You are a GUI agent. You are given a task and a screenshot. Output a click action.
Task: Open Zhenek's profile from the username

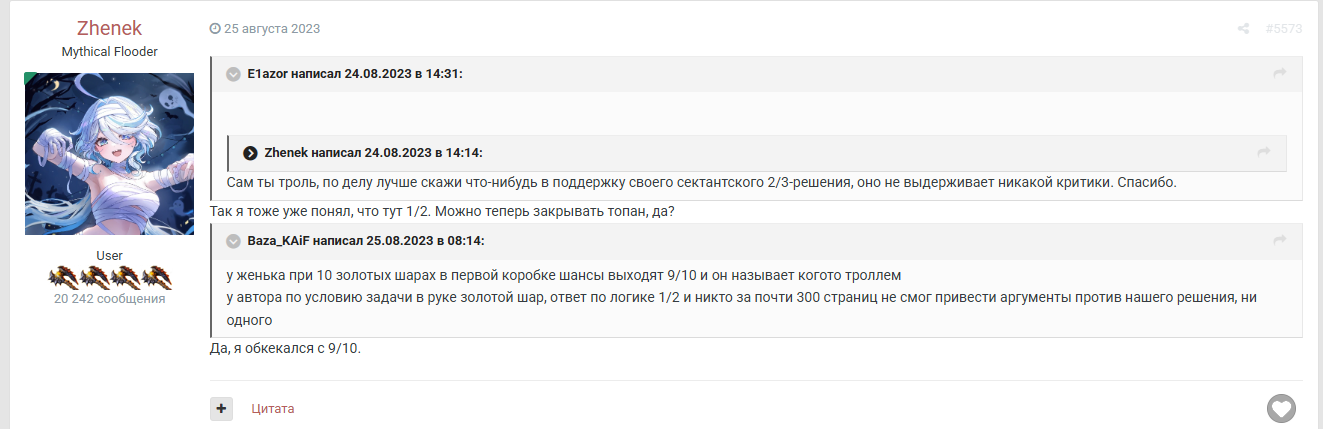(x=110, y=28)
